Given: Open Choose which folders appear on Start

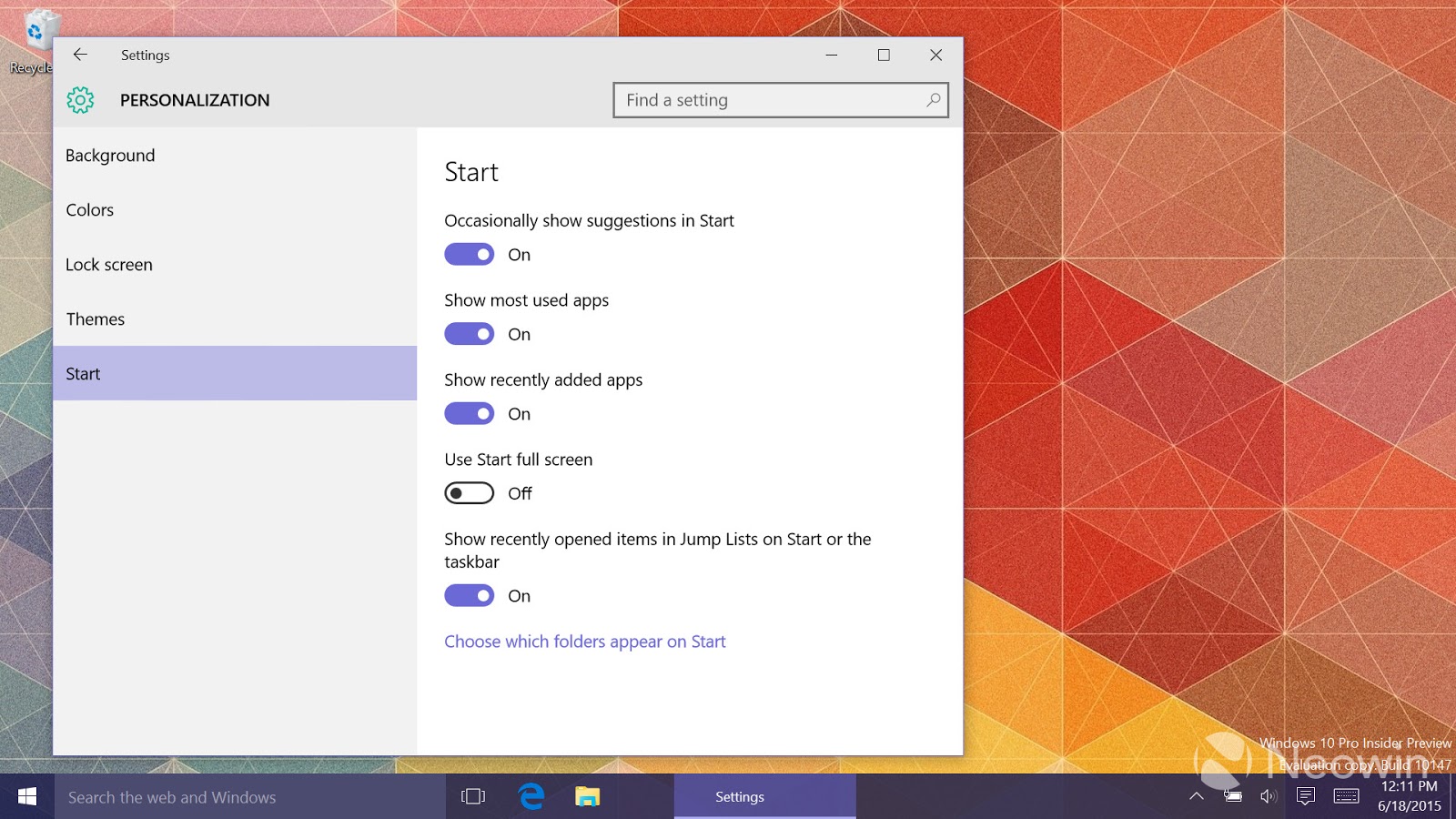Looking at the screenshot, I should click(585, 642).
